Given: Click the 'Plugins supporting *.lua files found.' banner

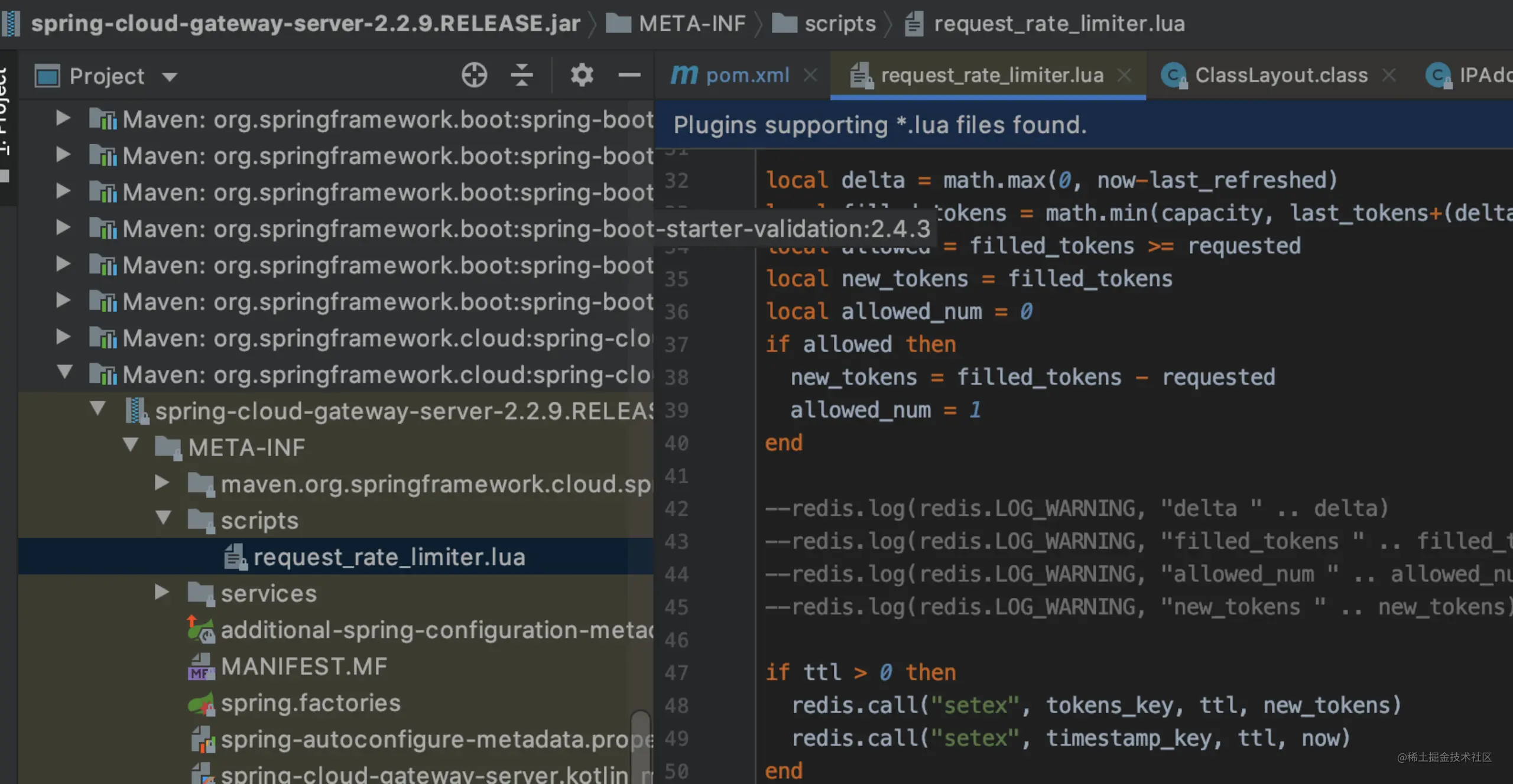Looking at the screenshot, I should pos(1084,125).
